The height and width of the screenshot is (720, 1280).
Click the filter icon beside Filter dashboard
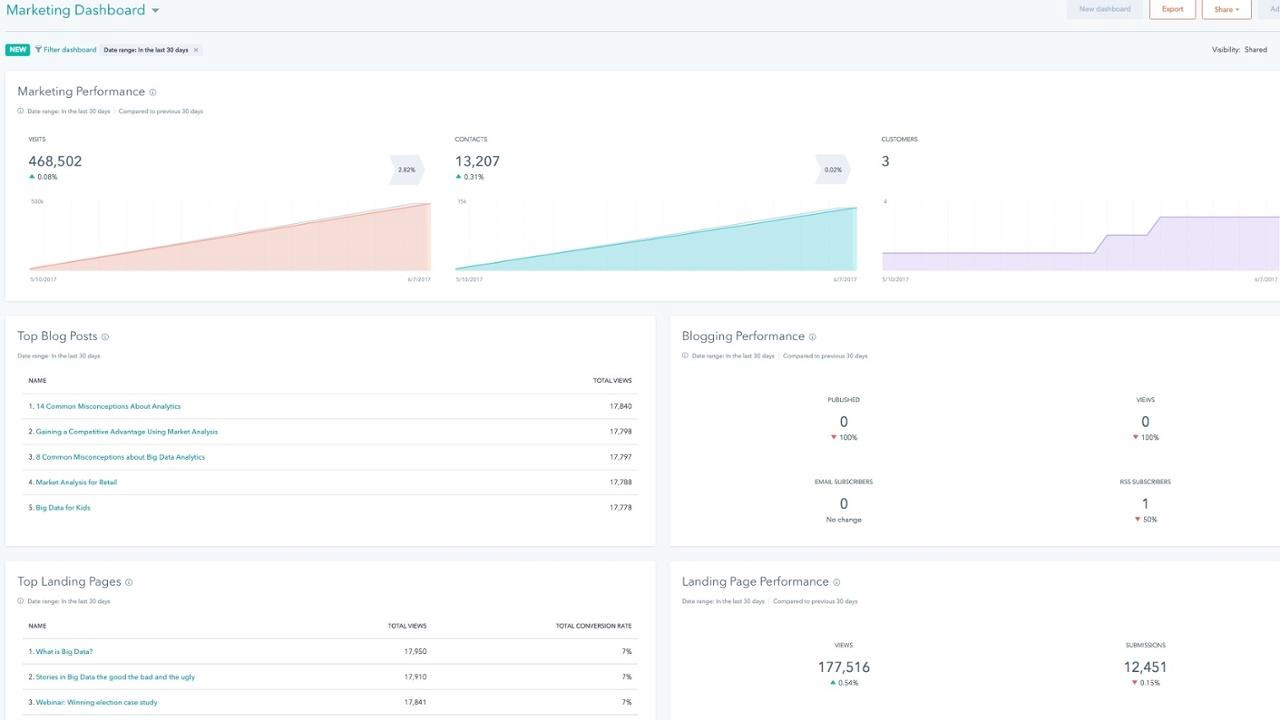point(40,48)
